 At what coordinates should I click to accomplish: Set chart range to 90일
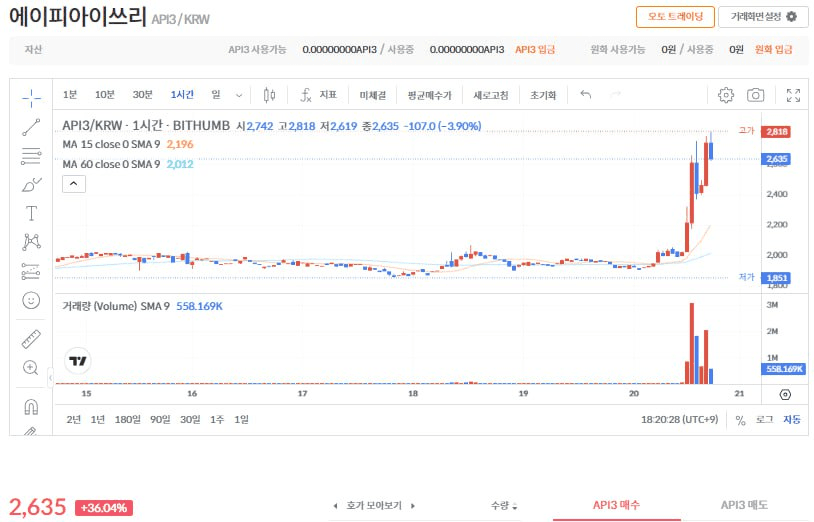point(160,419)
